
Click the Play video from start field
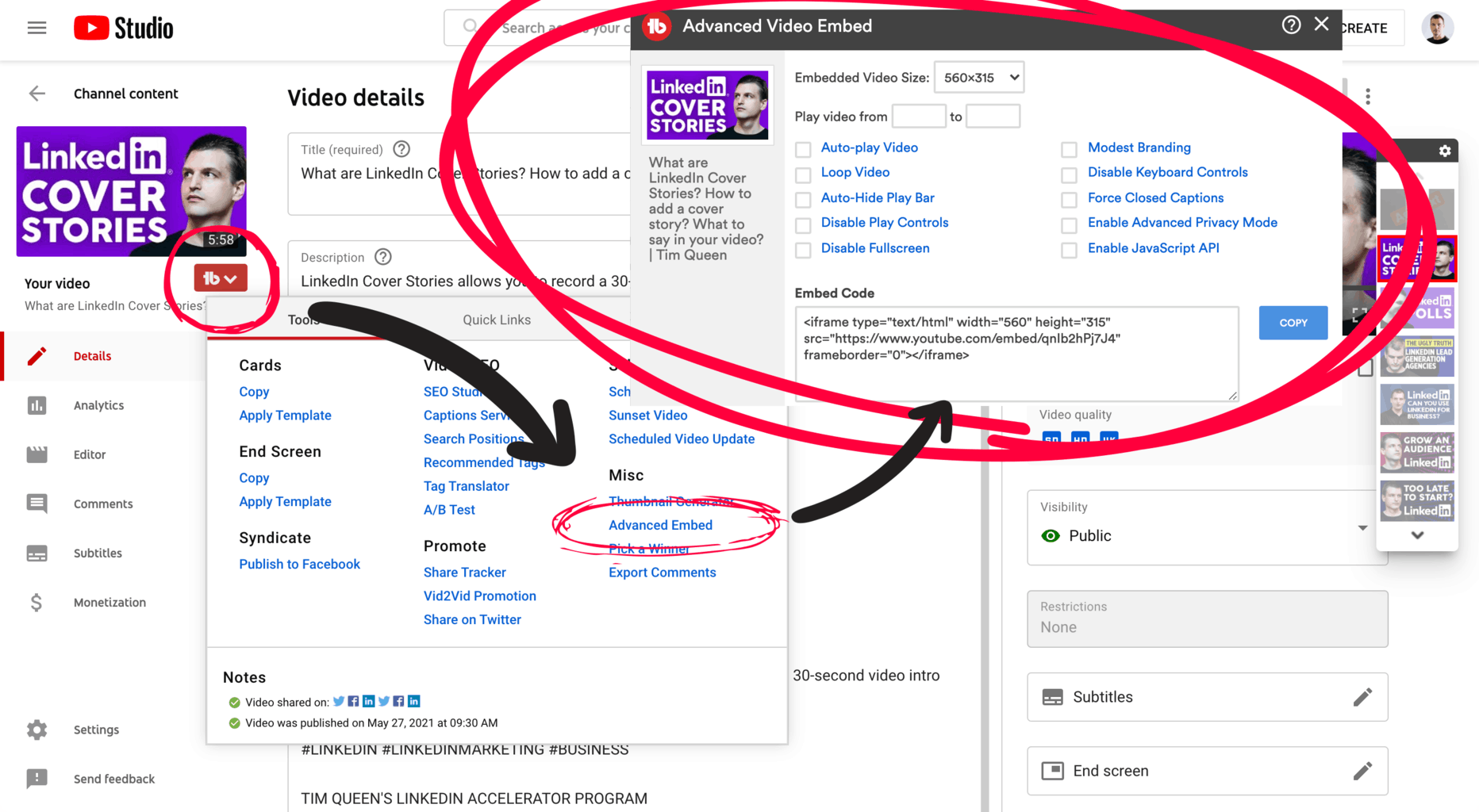point(918,117)
